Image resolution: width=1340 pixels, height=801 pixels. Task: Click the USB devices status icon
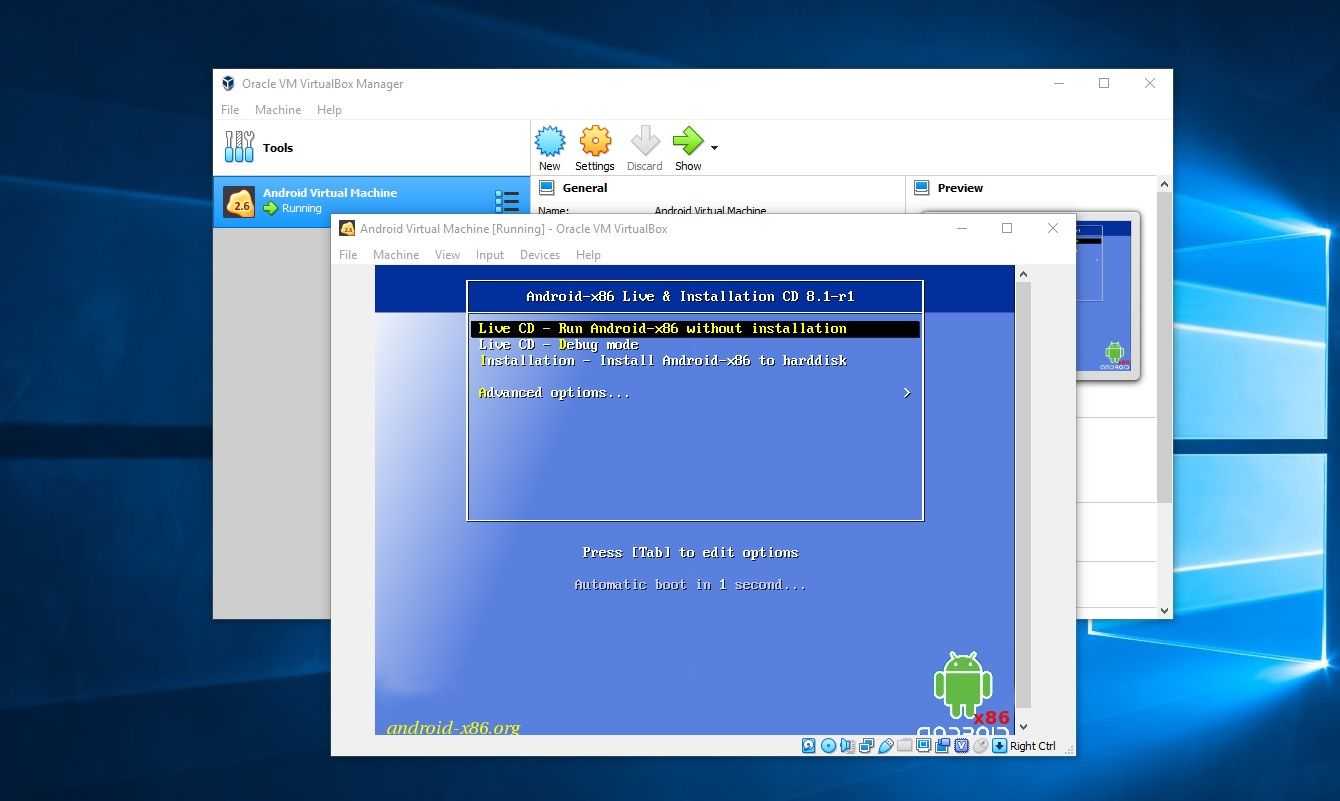[886, 745]
